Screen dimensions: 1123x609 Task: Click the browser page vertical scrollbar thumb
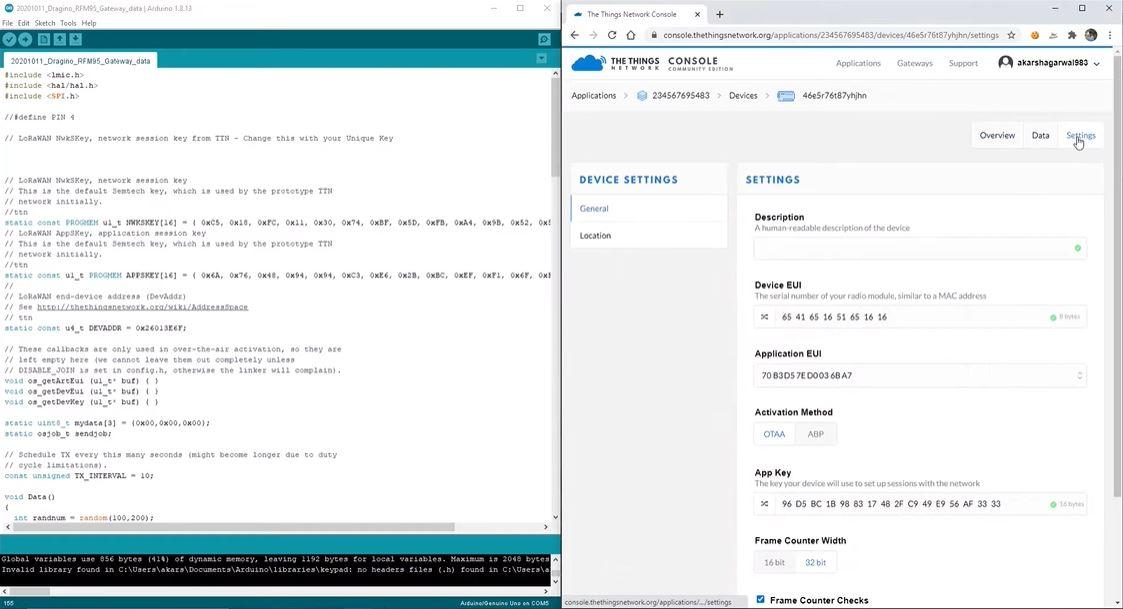pos(1117,276)
